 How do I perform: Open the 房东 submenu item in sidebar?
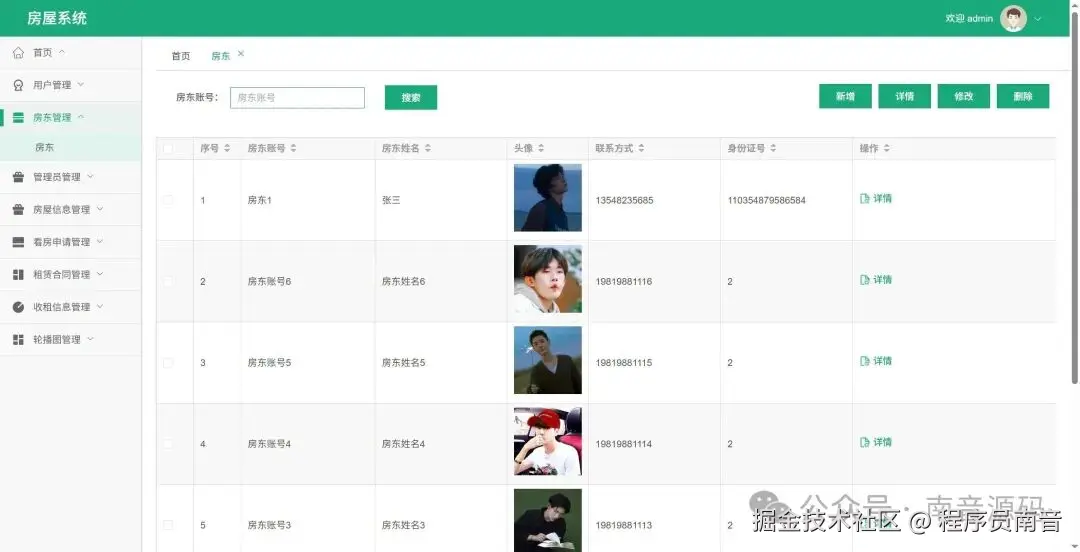(x=70, y=147)
